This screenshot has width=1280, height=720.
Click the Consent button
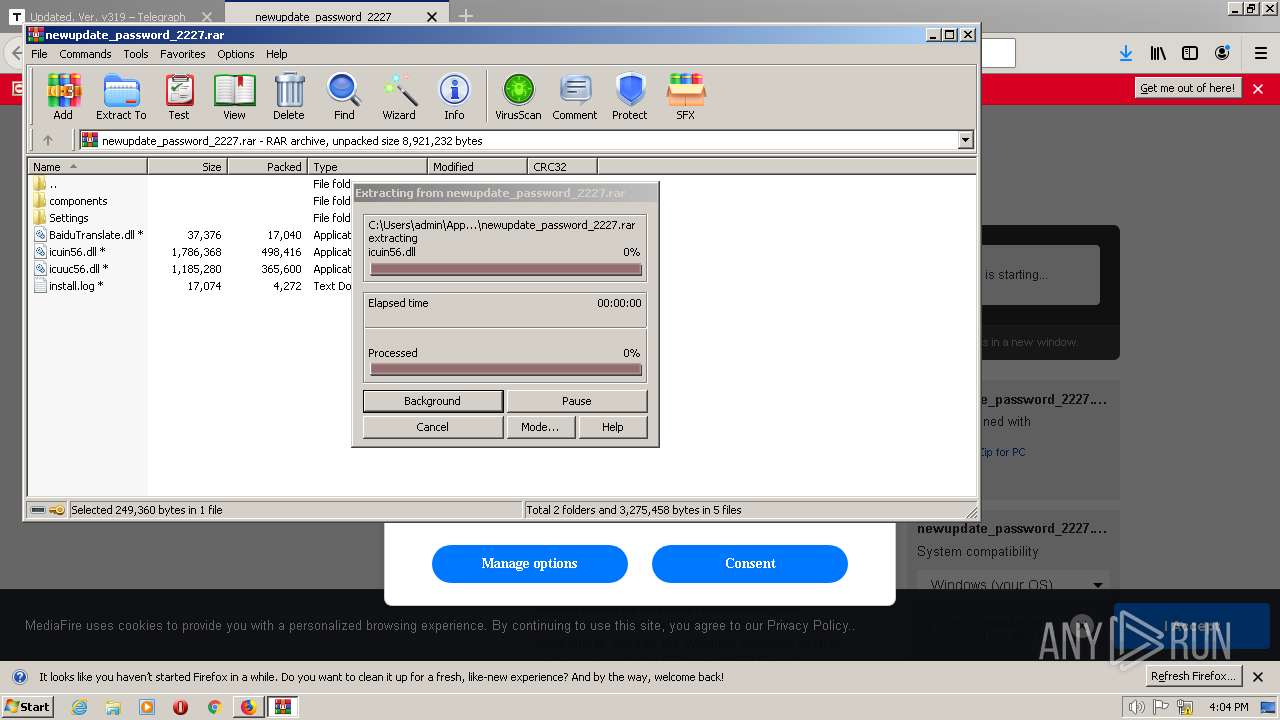click(750, 563)
